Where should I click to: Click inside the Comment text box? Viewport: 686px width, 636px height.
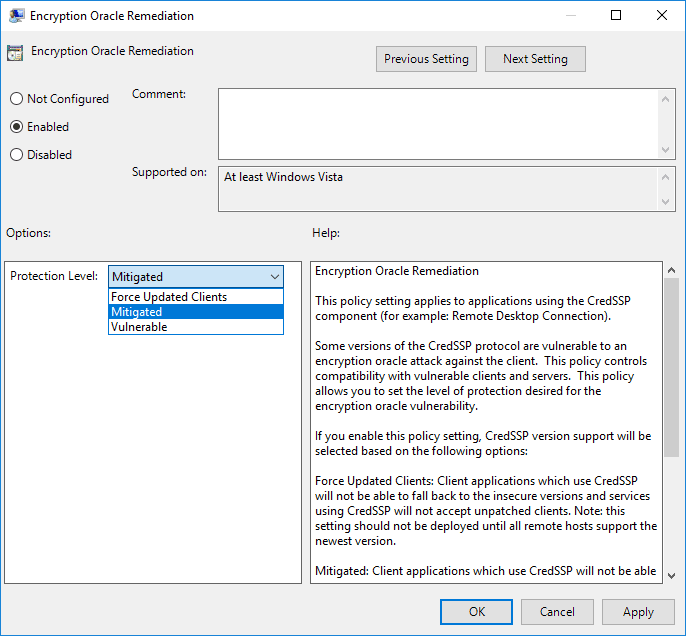[x=438, y=122]
